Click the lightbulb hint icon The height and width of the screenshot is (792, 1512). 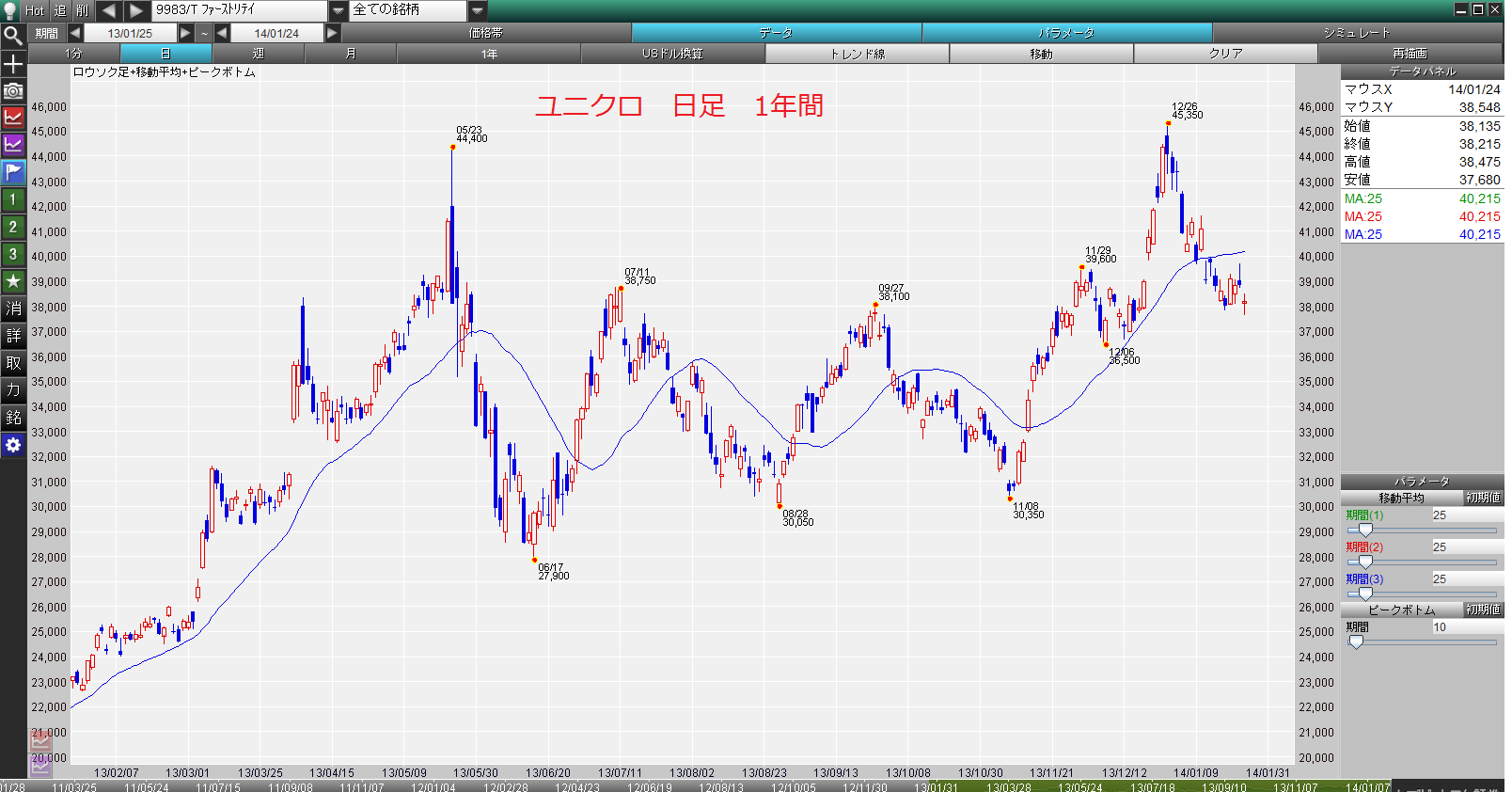11,10
